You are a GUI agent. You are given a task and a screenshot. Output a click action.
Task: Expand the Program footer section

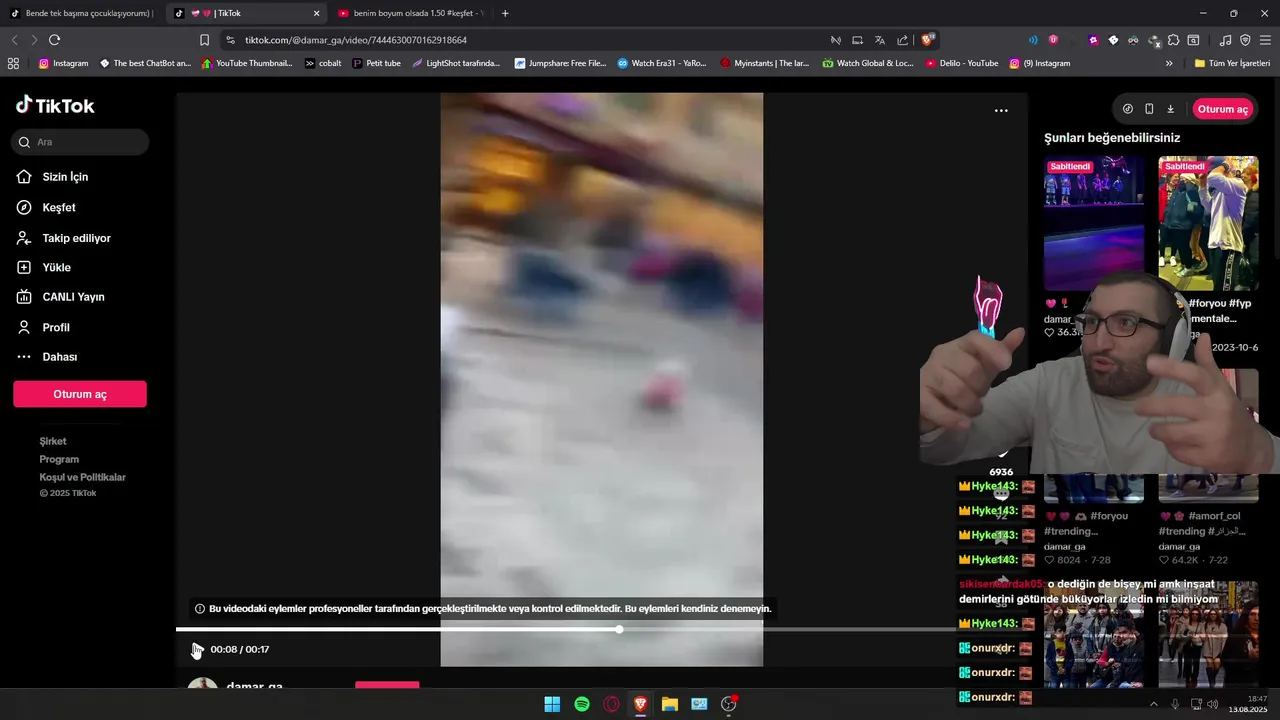(59, 459)
